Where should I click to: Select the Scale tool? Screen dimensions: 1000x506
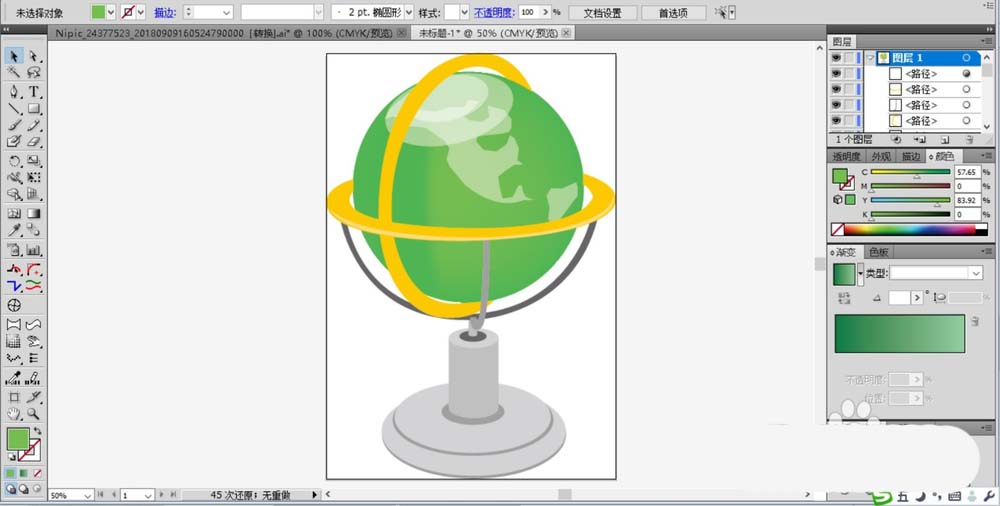[33, 161]
